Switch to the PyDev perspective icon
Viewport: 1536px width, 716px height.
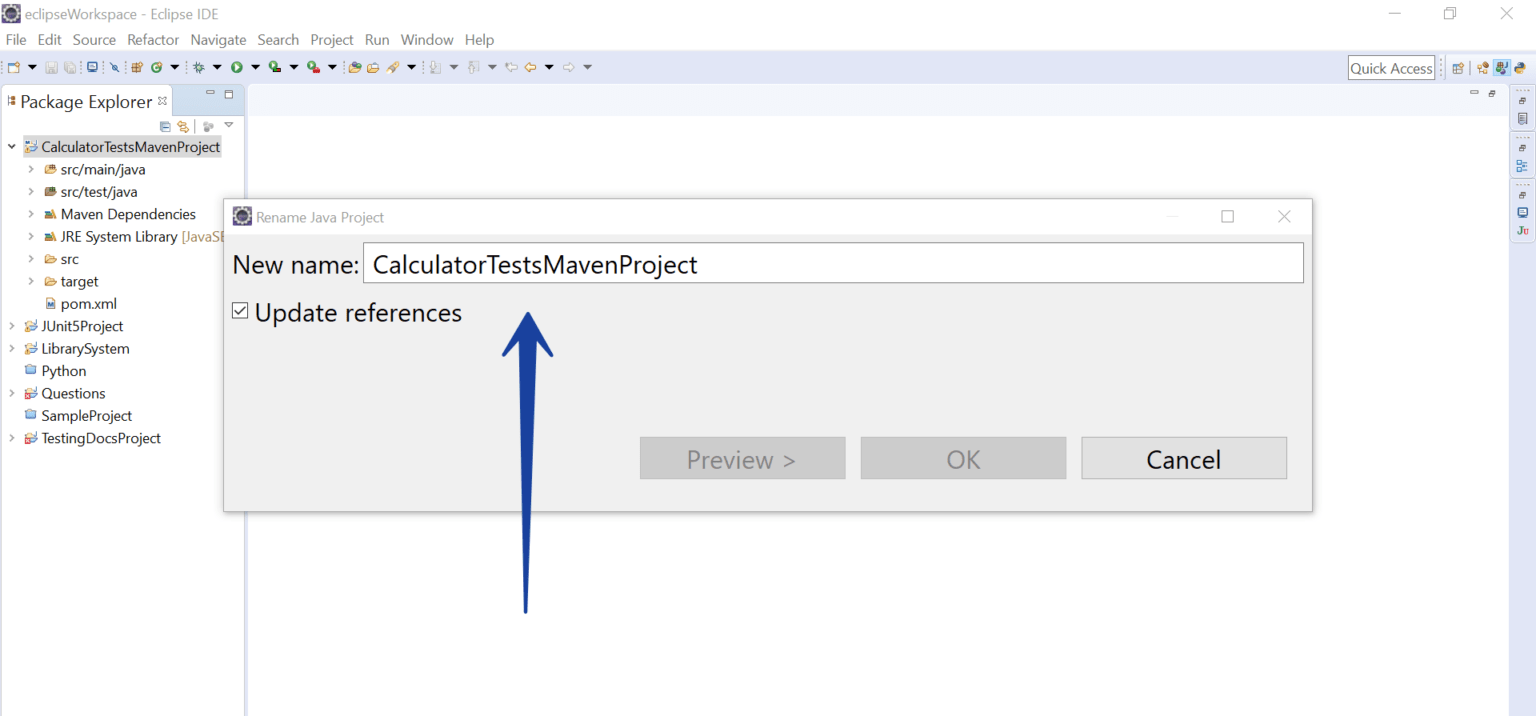click(1520, 67)
